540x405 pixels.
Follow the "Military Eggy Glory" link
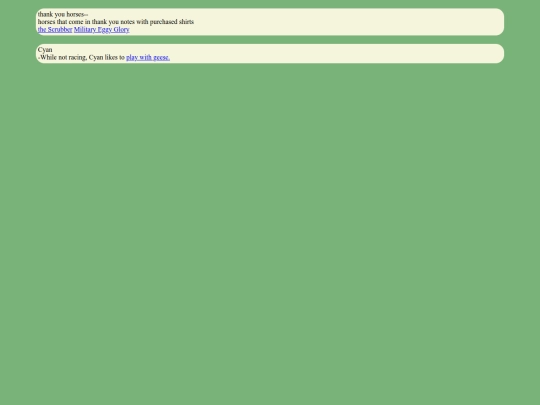coord(102,30)
